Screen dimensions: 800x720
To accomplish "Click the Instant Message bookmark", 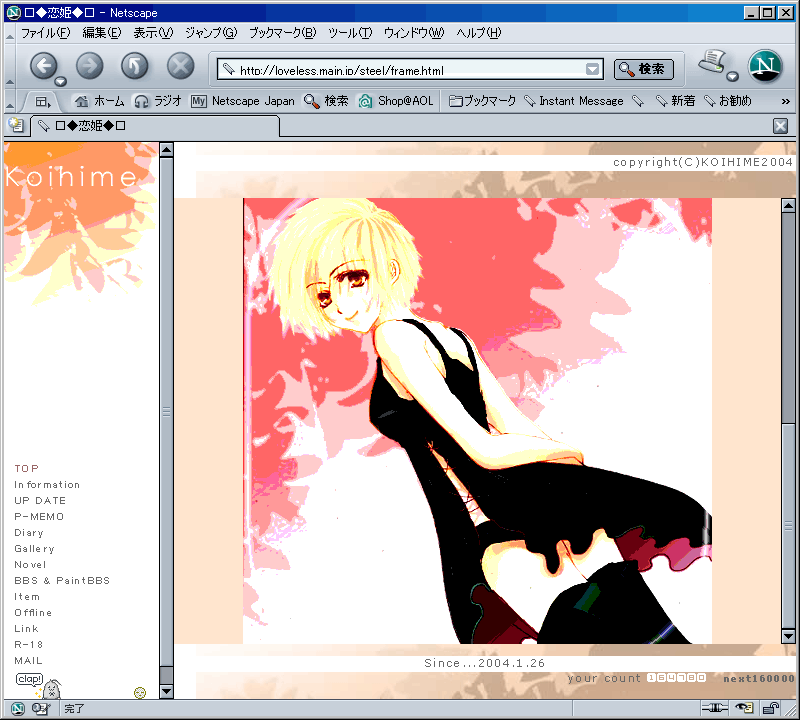I will click(574, 101).
